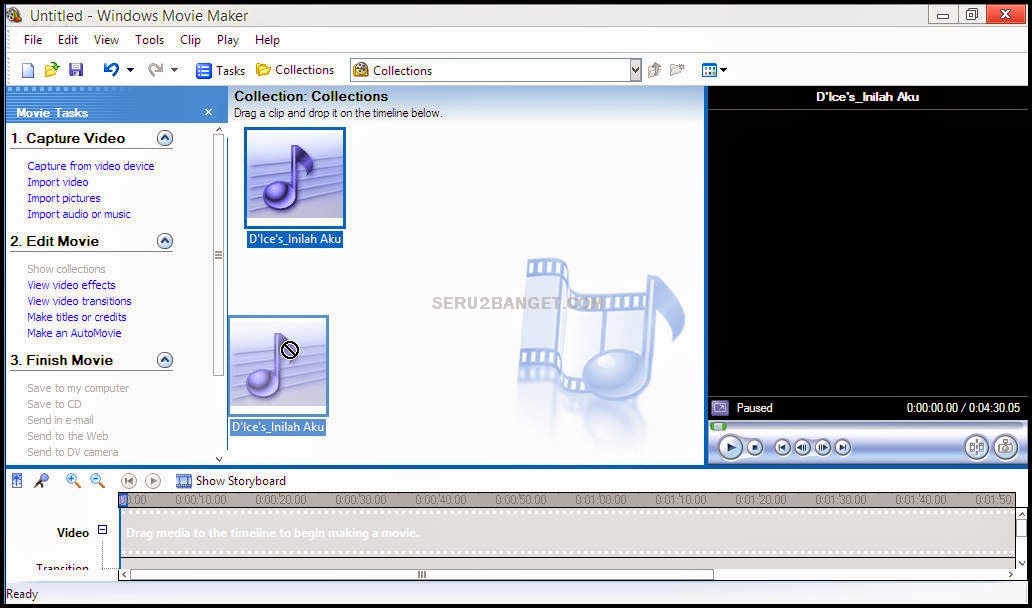Image resolution: width=1032 pixels, height=608 pixels.
Task: Click Make an AutoMovie link
Action: [74, 333]
